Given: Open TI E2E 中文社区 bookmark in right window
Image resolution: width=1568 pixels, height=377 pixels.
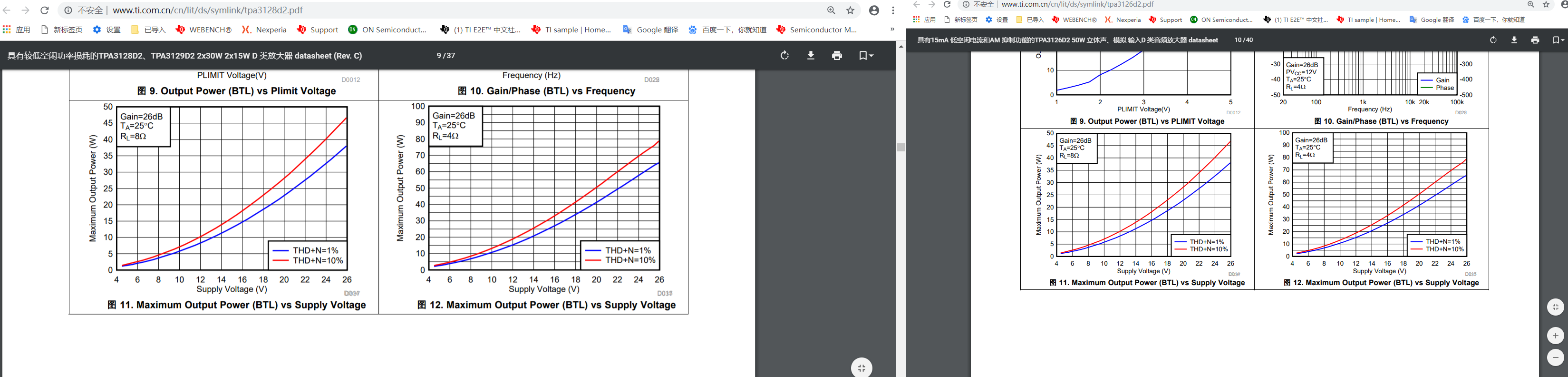Looking at the screenshot, I should pyautogui.click(x=1295, y=20).
